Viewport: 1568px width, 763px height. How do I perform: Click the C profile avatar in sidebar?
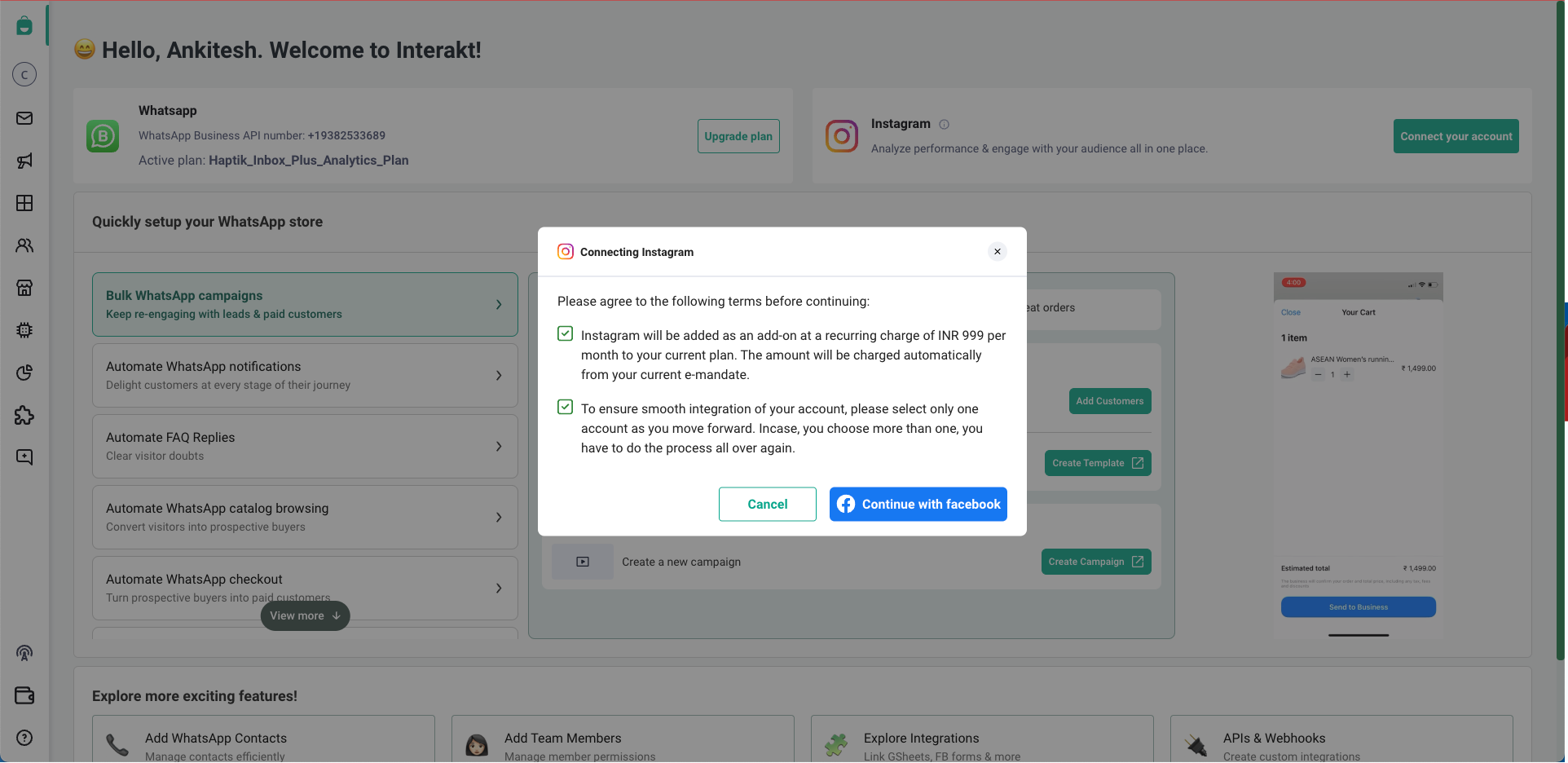point(24,74)
